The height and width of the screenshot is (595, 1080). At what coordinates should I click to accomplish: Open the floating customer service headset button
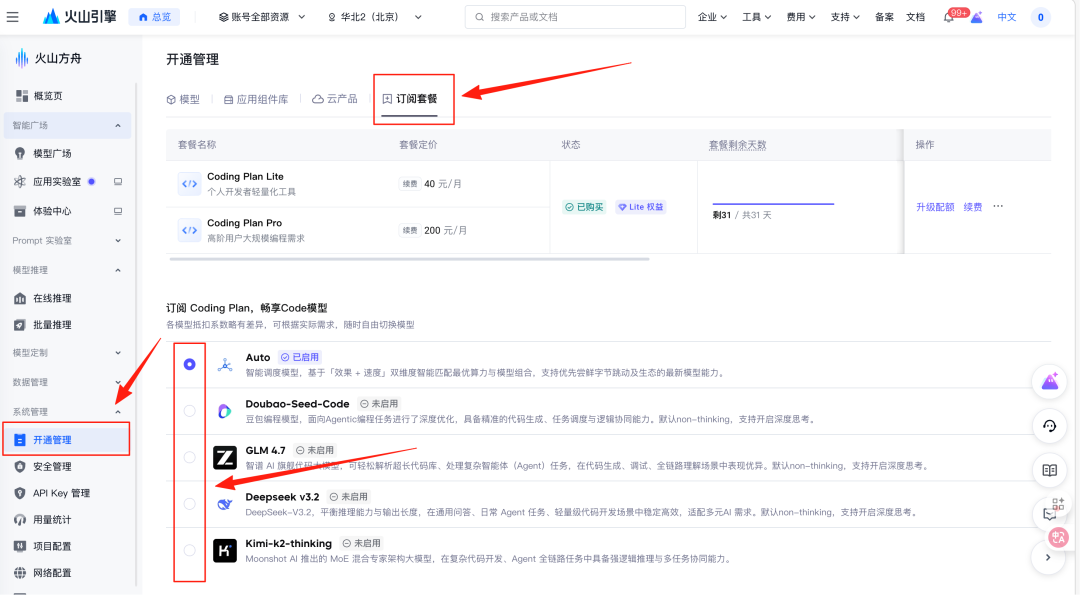pos(1050,426)
